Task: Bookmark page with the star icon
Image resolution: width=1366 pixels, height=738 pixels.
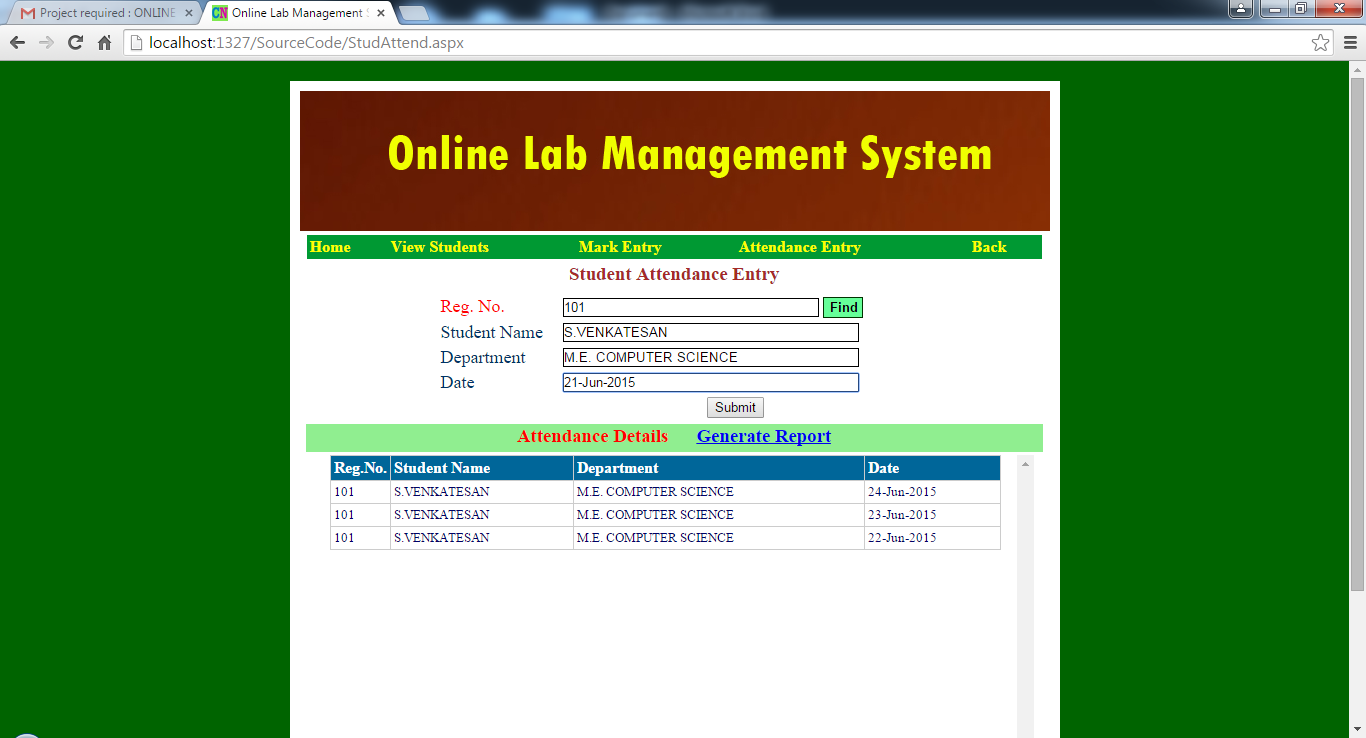Action: pyautogui.click(x=1320, y=43)
